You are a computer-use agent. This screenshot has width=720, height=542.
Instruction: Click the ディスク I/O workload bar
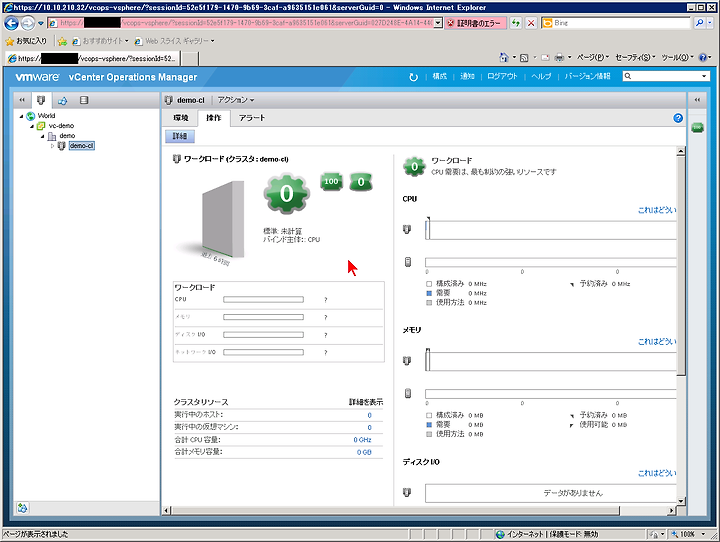click(x=263, y=335)
